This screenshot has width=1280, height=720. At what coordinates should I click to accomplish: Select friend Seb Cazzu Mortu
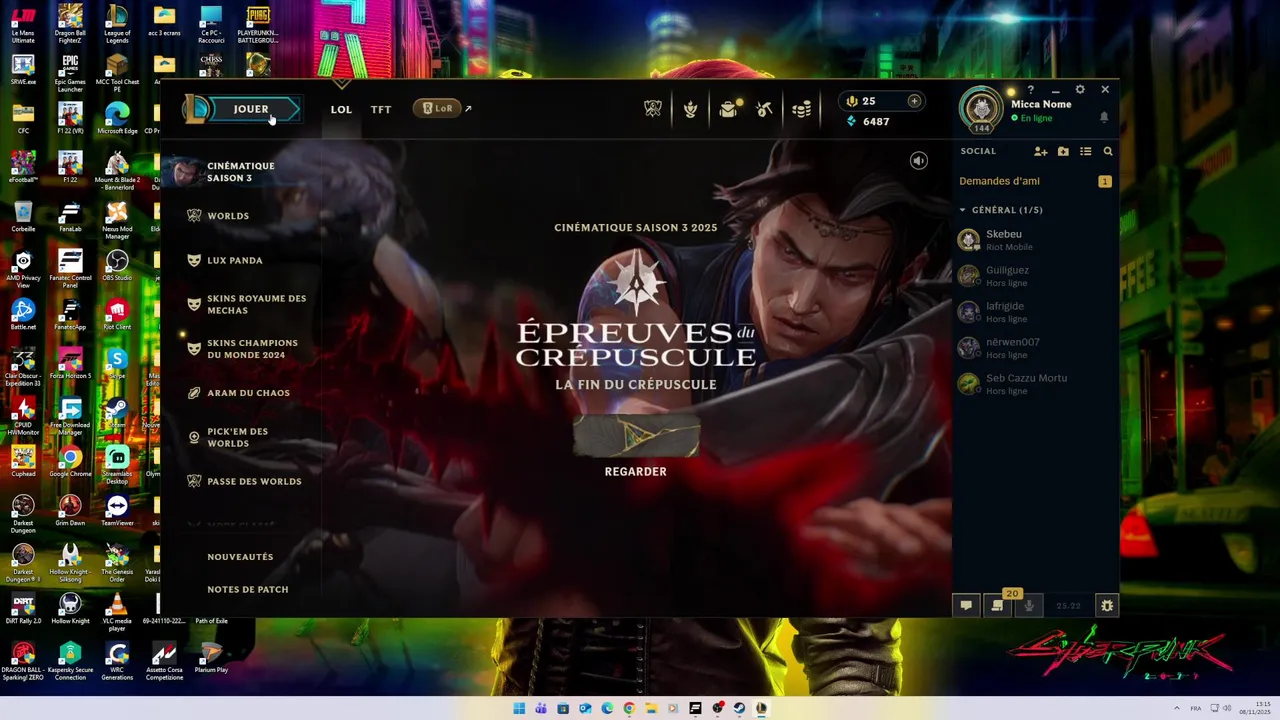tap(1035, 384)
